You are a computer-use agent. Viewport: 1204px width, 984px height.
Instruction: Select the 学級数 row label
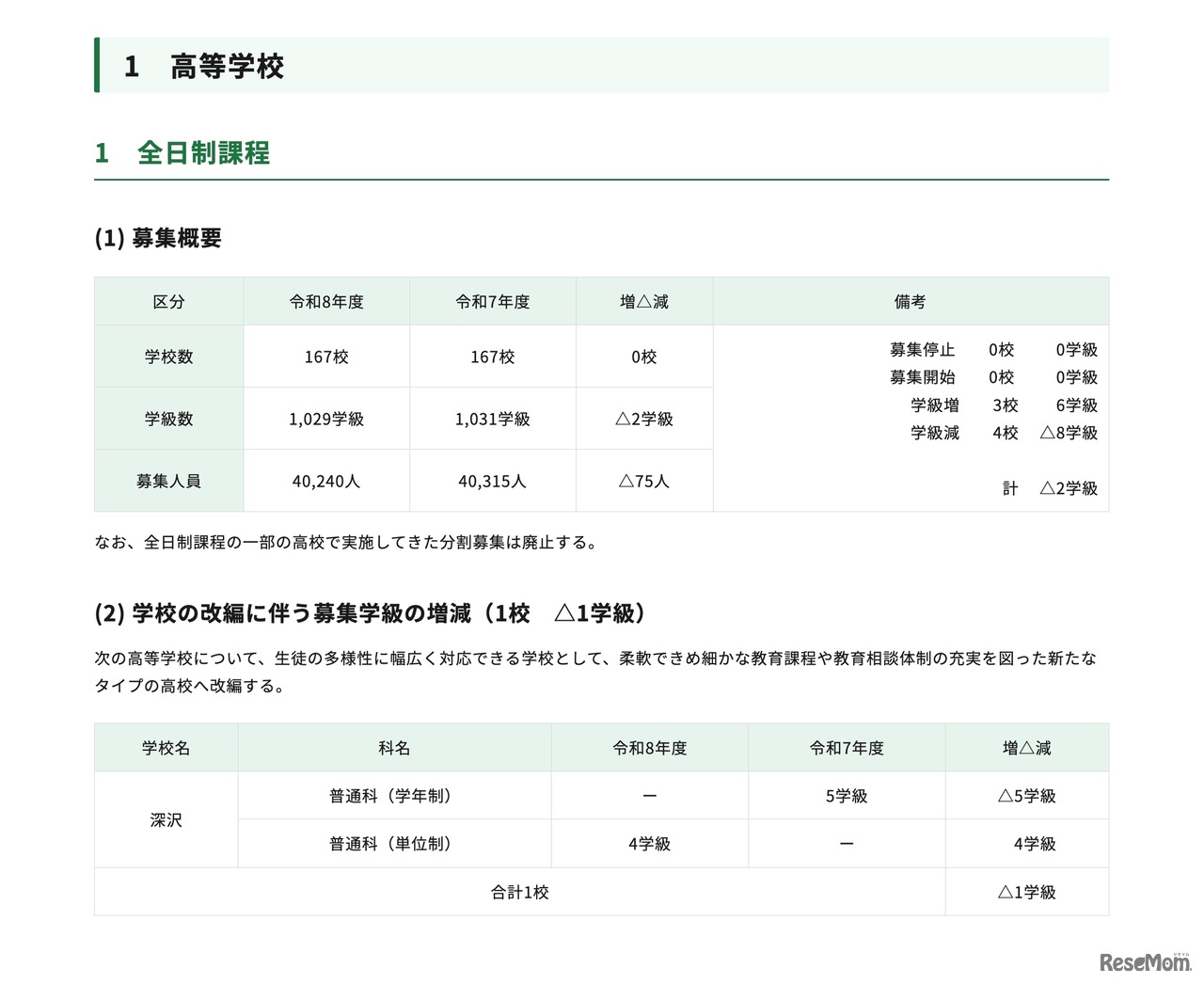(x=168, y=418)
